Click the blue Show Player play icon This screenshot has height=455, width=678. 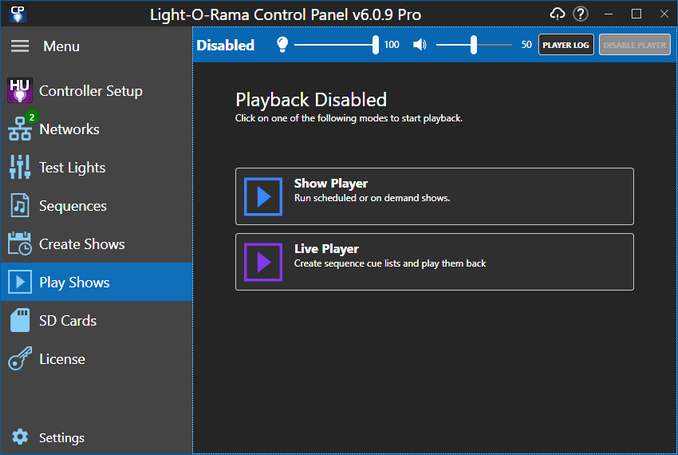(x=263, y=196)
